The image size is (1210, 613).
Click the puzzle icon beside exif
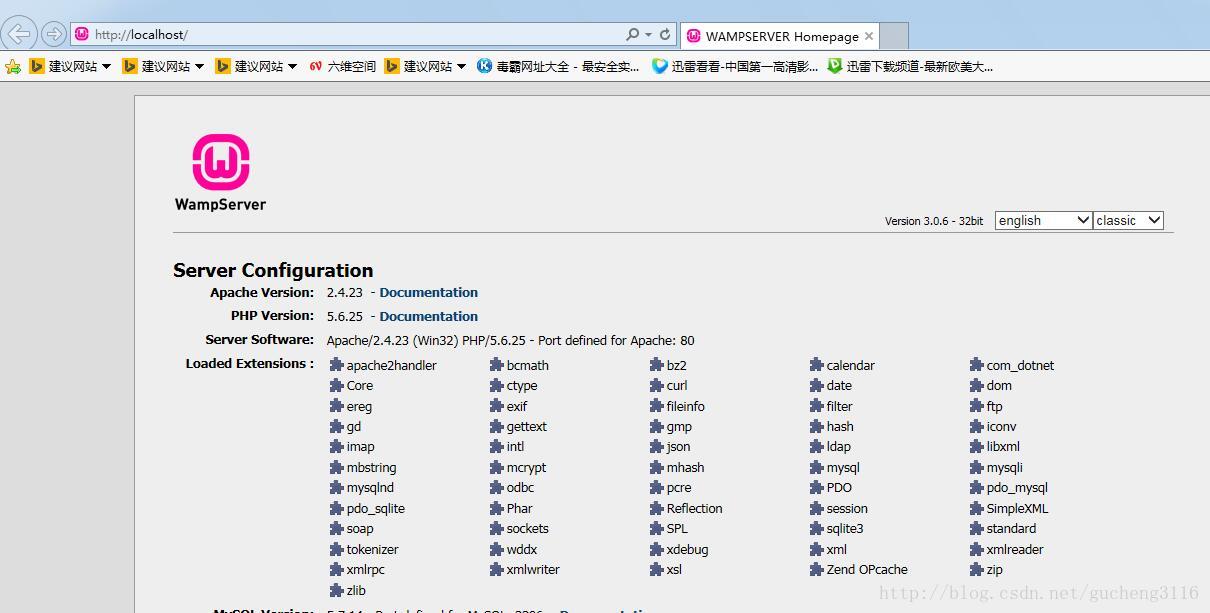click(497, 406)
